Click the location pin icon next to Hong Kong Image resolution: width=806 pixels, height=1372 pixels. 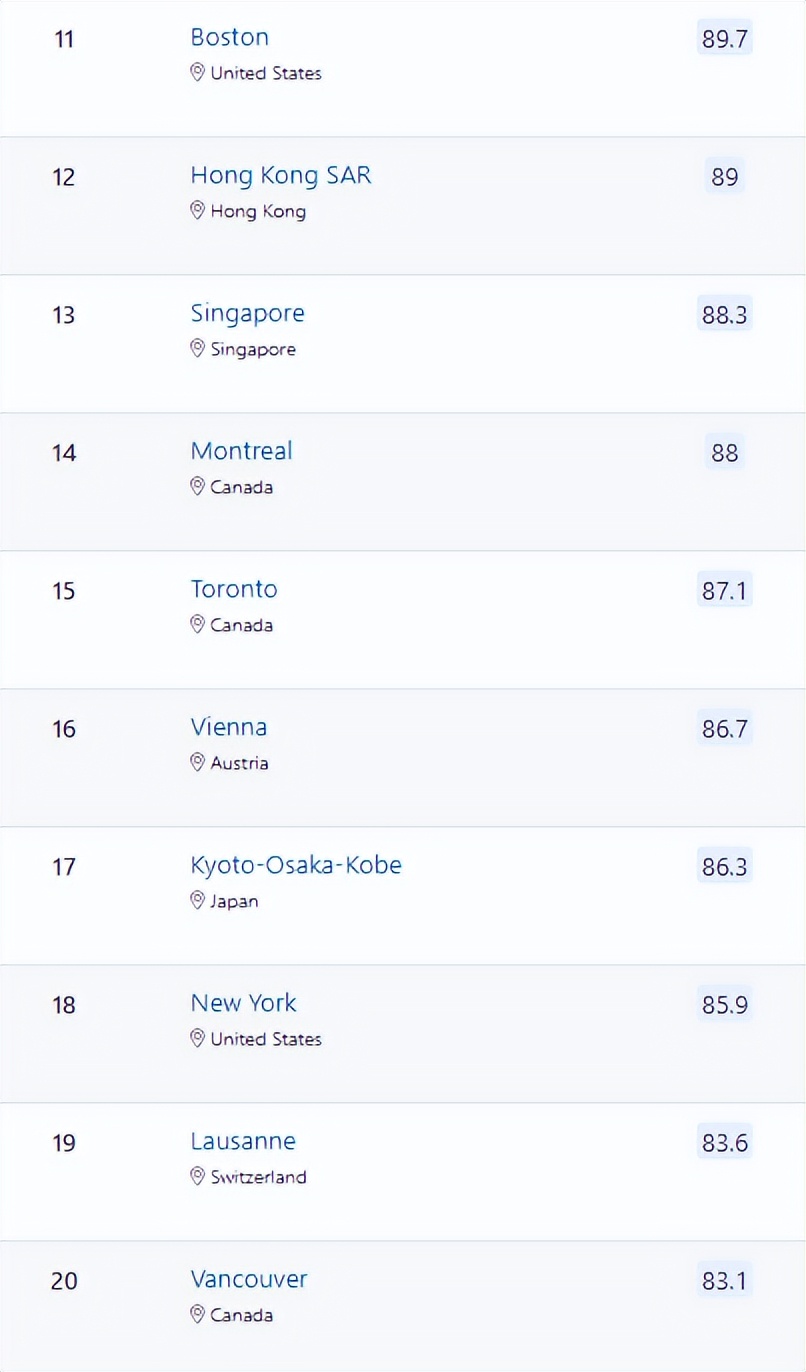coord(198,211)
